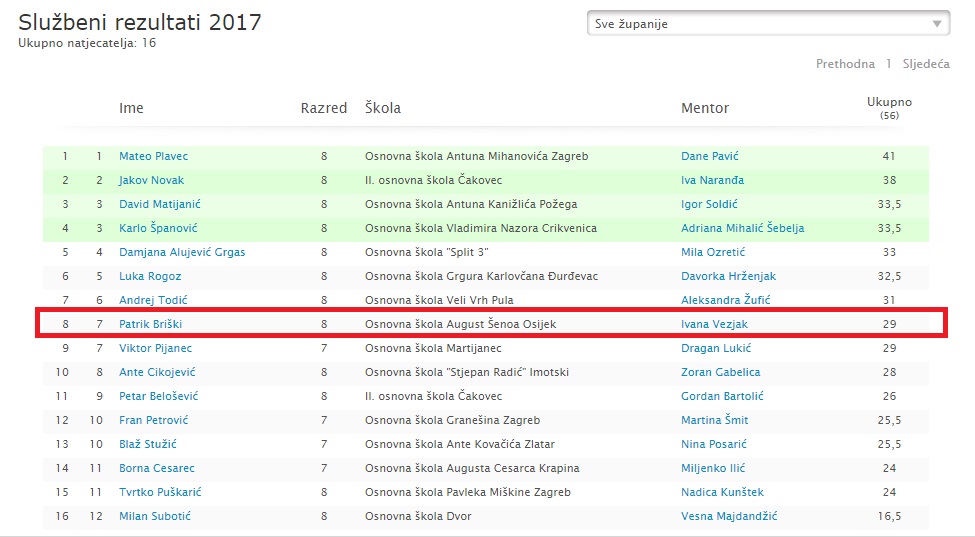Click contestant Milan Subotić

[x=155, y=516]
